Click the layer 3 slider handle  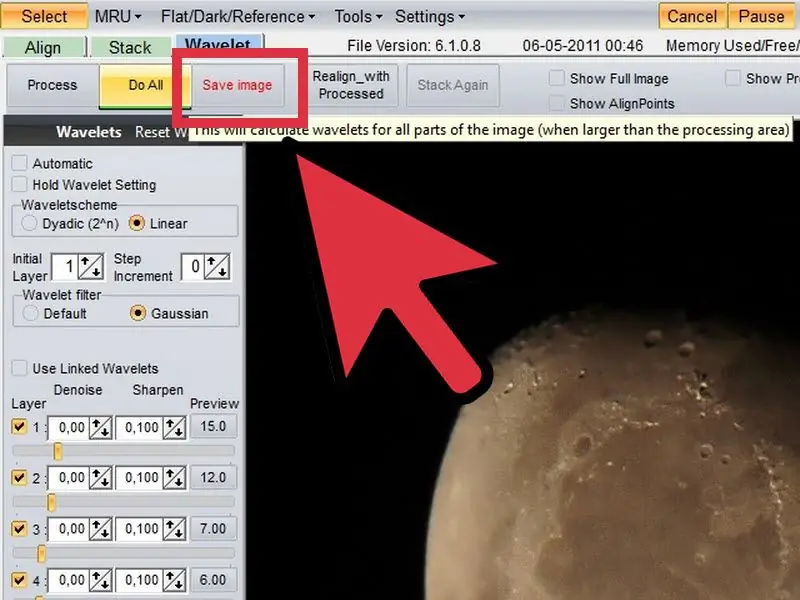[42, 553]
